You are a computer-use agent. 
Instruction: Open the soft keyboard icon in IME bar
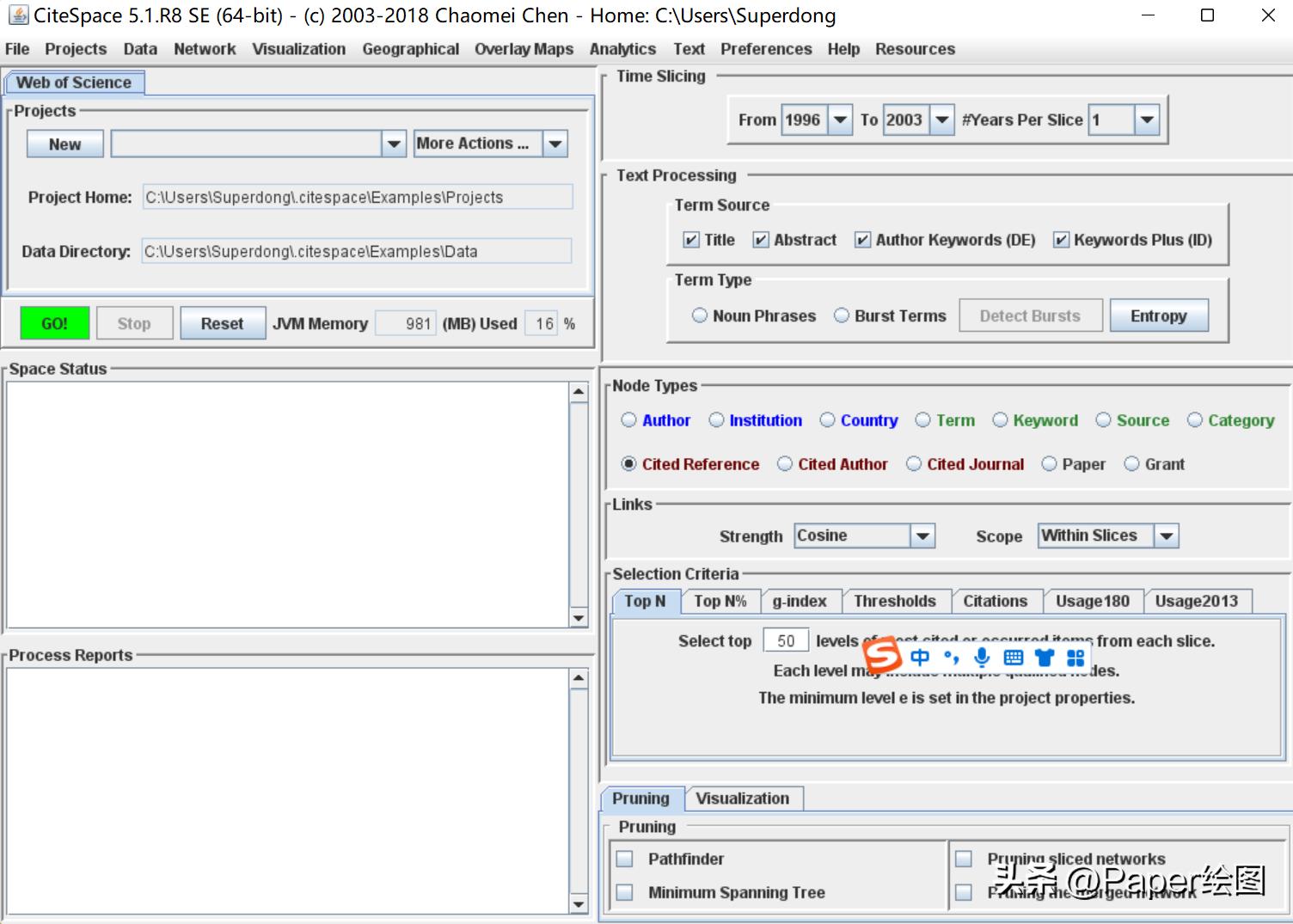1014,658
